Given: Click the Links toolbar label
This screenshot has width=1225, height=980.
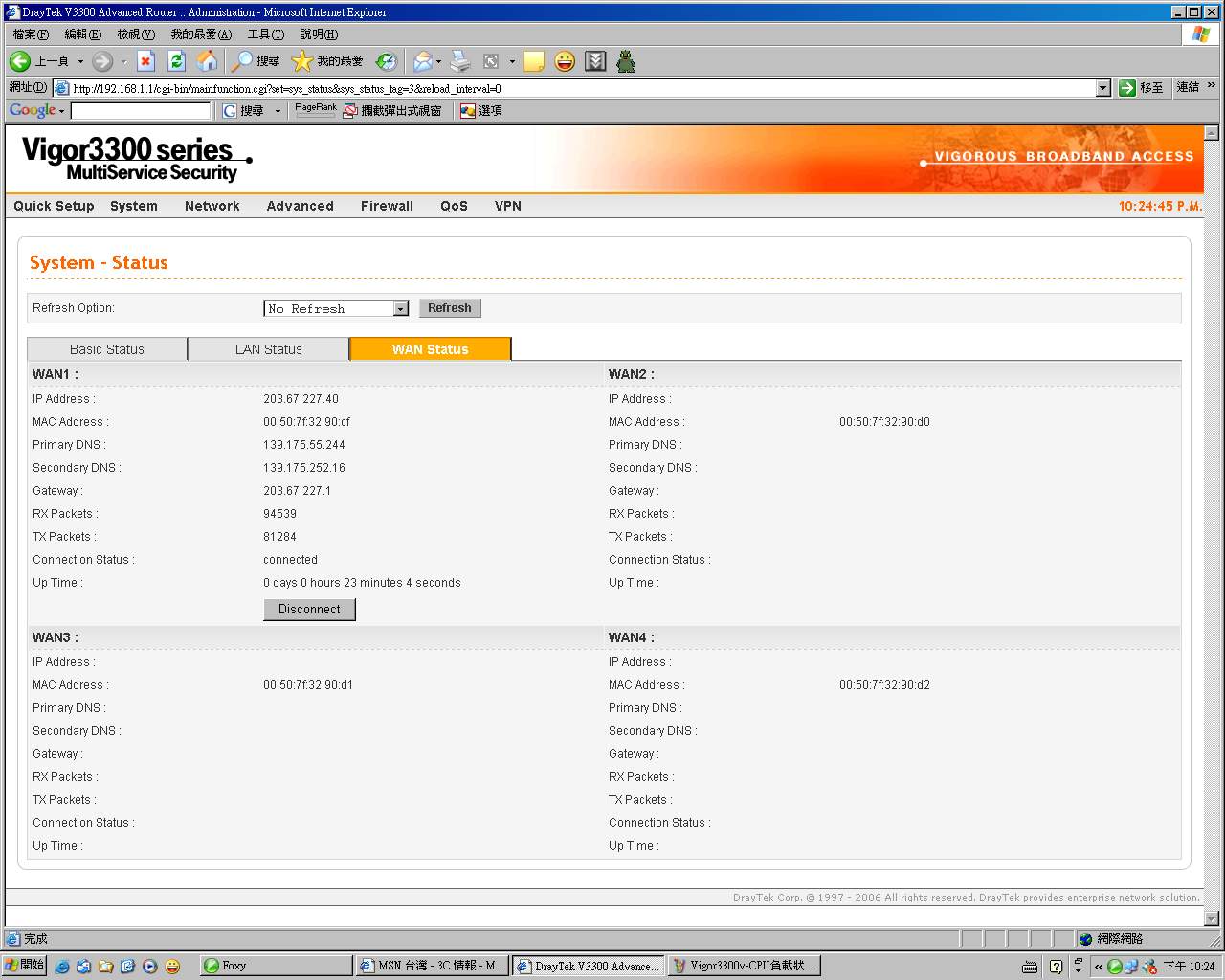Looking at the screenshot, I should tap(1188, 87).
